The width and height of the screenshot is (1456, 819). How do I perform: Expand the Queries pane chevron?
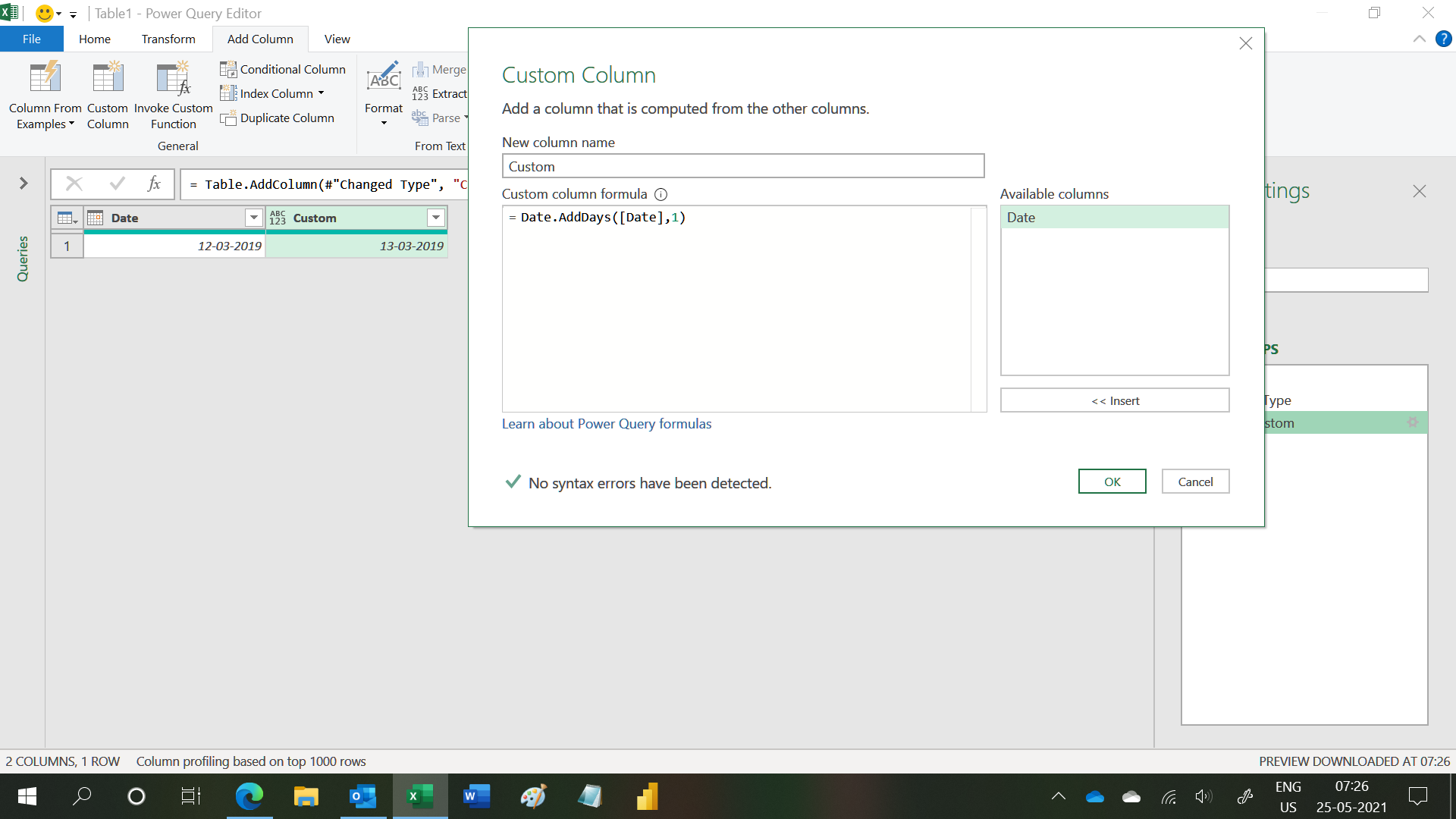pos(24,184)
